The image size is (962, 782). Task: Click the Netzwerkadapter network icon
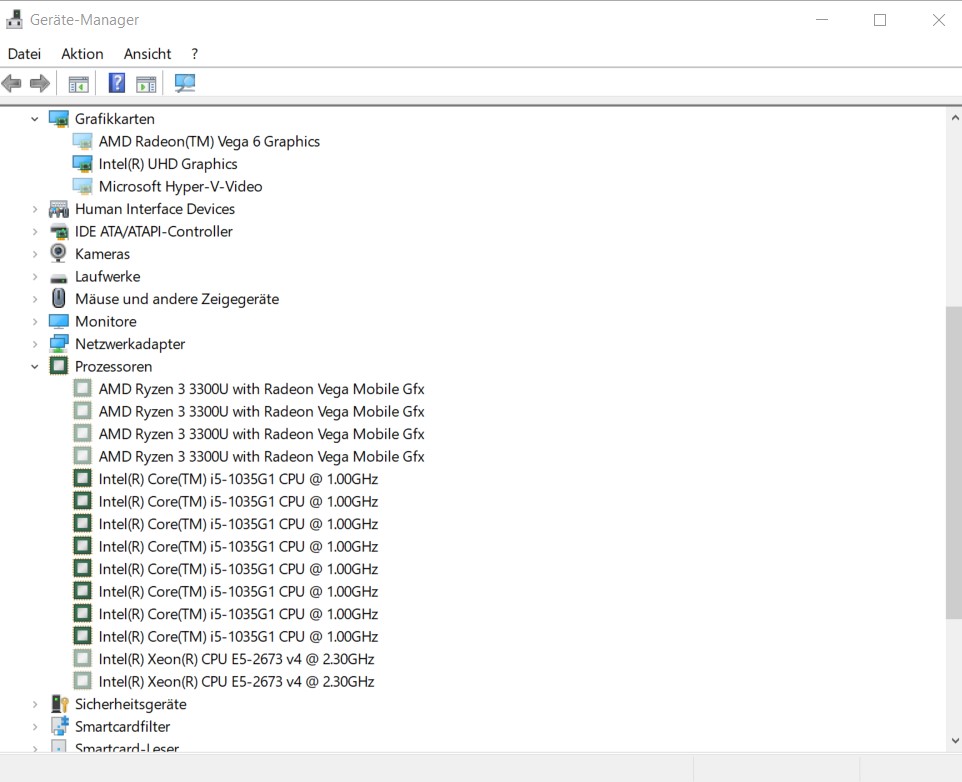click(59, 344)
